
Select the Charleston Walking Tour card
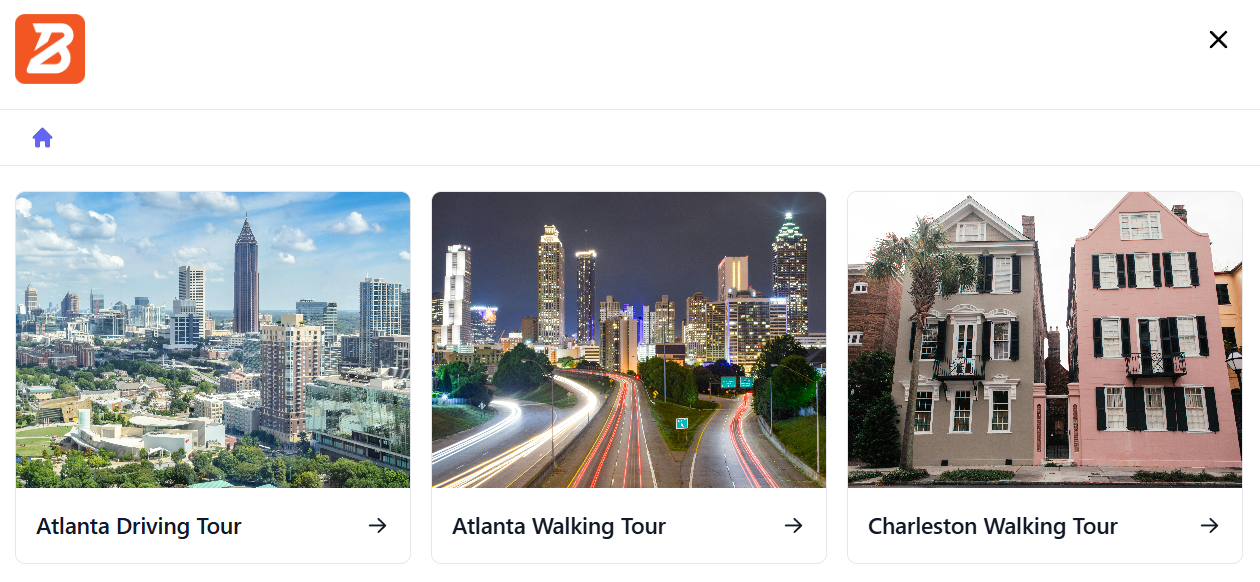[1044, 377]
